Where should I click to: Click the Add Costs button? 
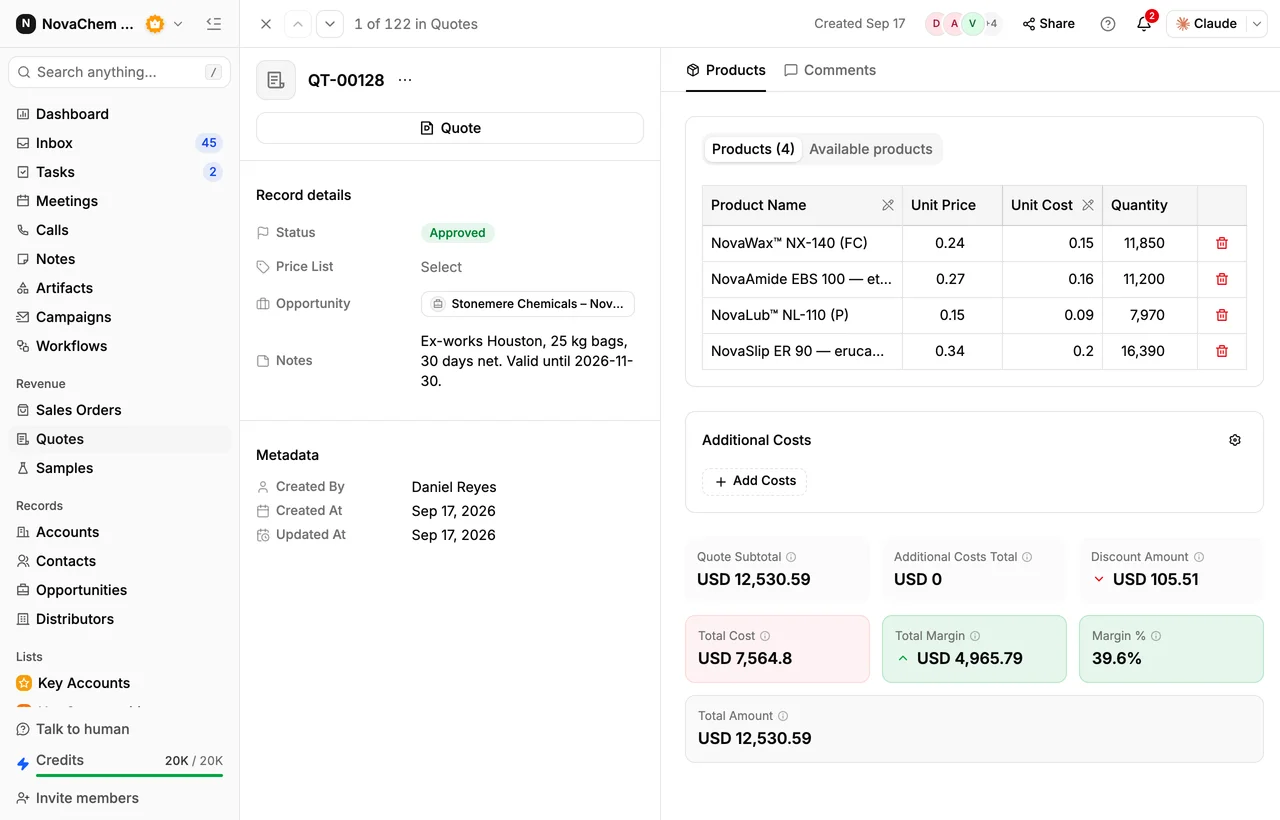click(755, 481)
